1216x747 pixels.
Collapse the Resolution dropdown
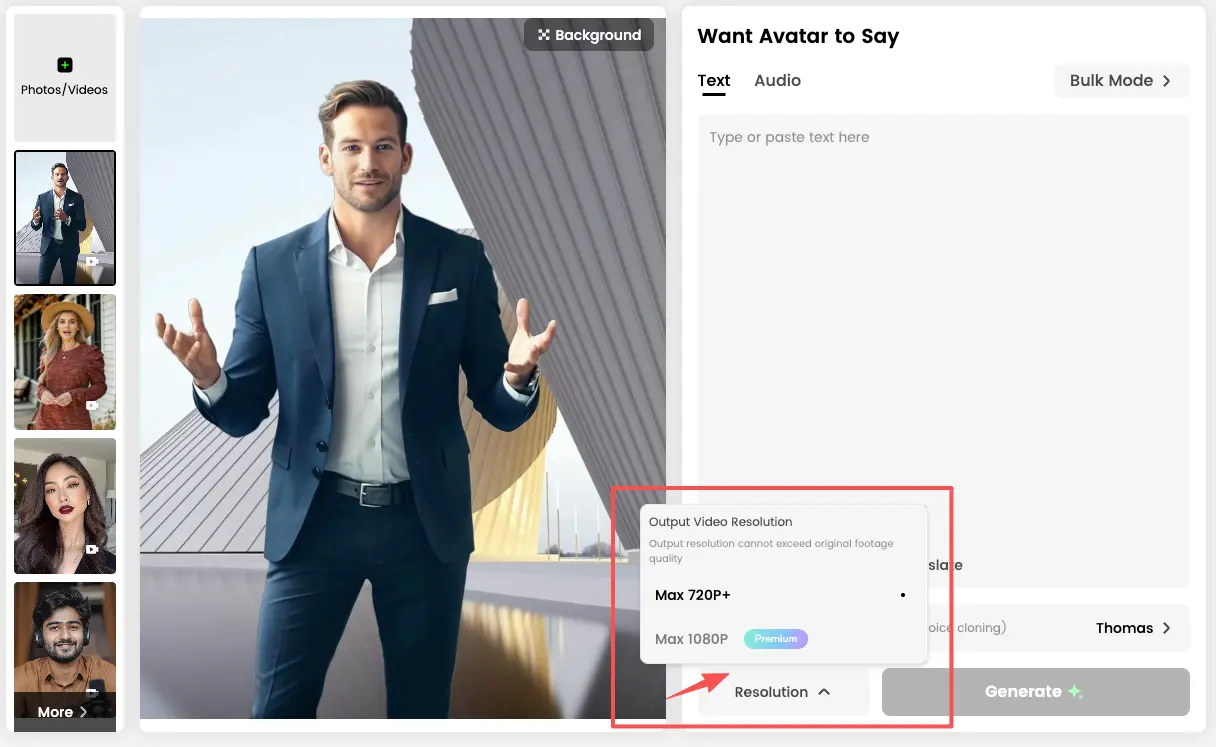click(x=783, y=692)
